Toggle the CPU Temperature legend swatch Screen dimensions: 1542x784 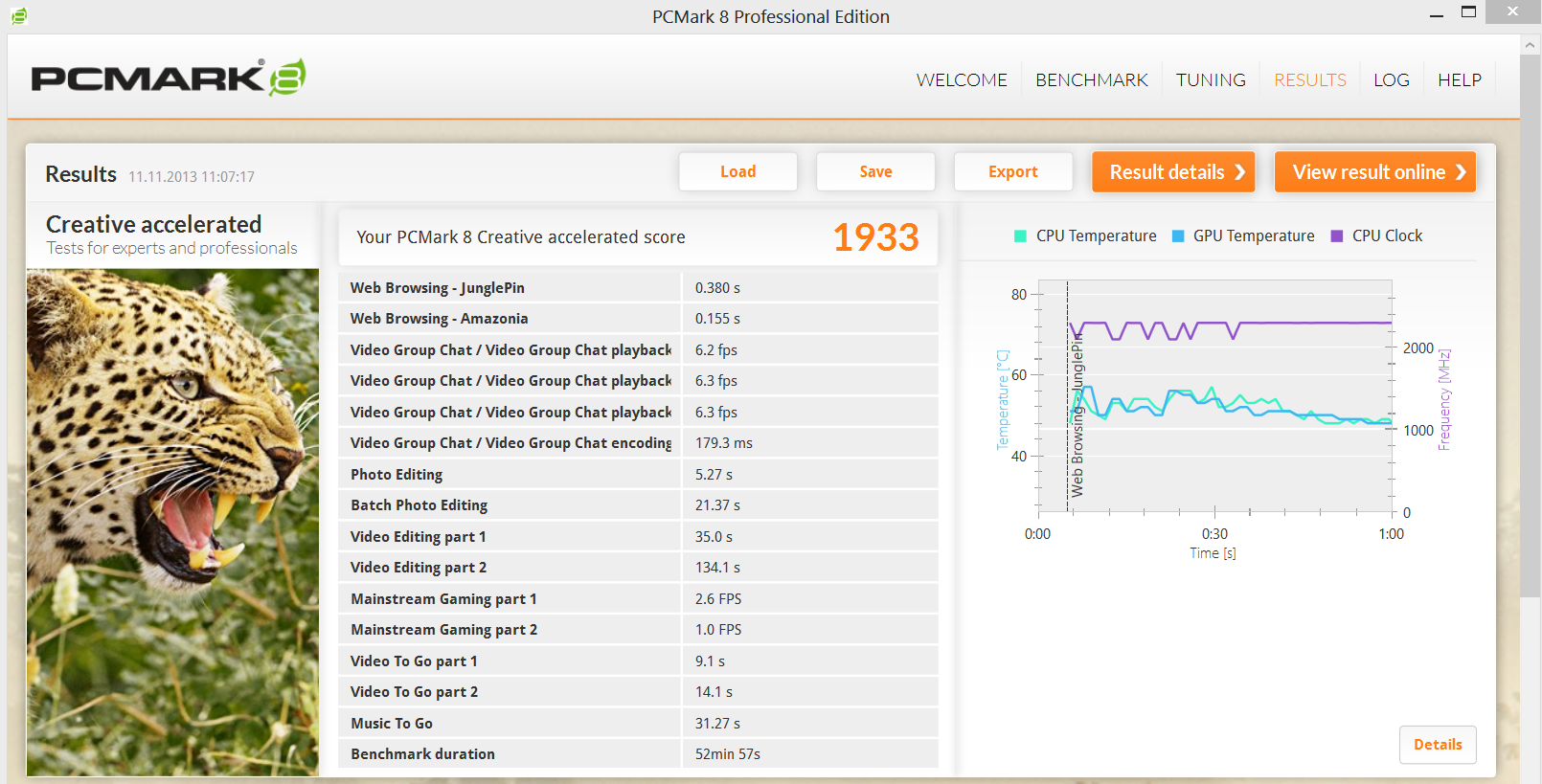click(x=1020, y=236)
